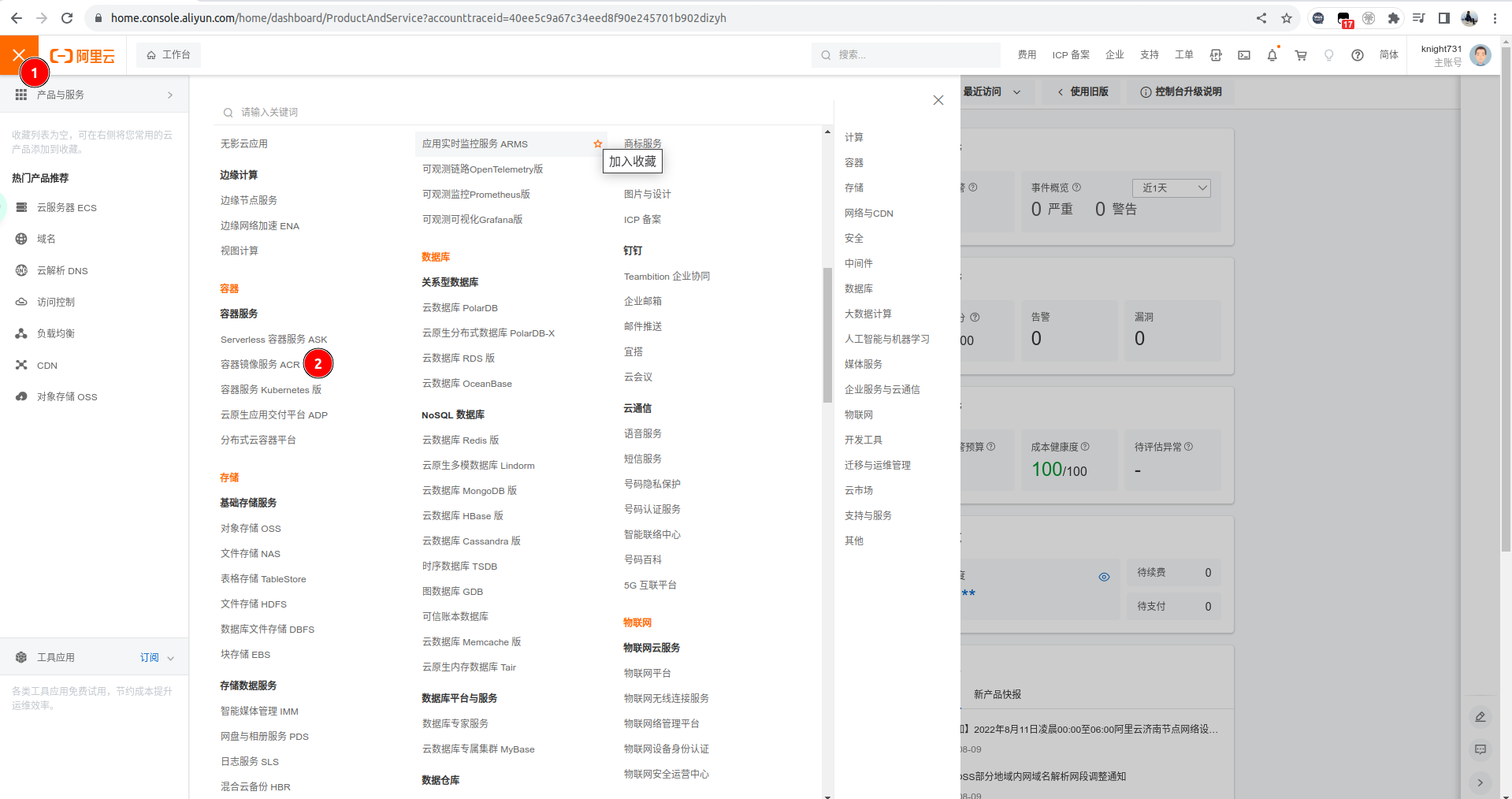Open the 近1天 time range dropdown

coord(1172,188)
